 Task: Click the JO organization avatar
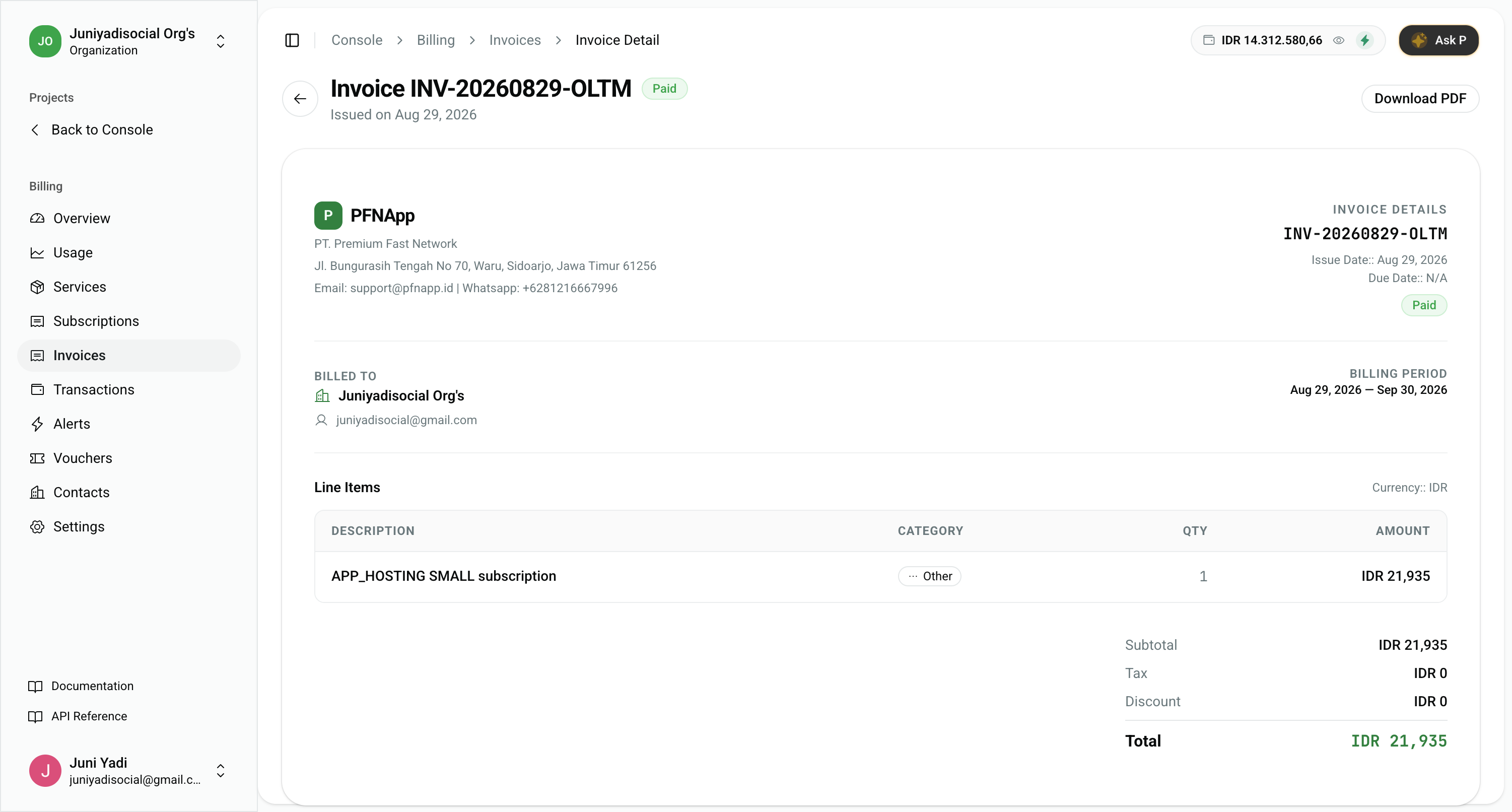pyautogui.click(x=45, y=41)
